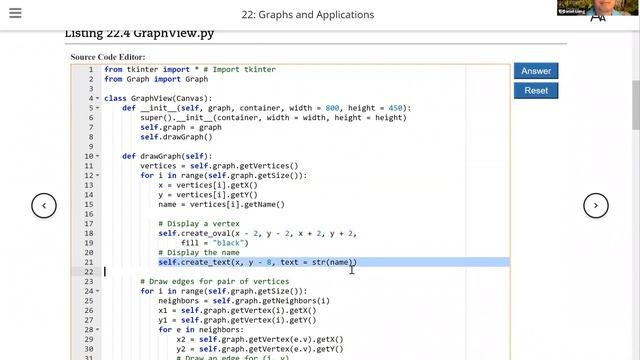Click line 2 'from Graph import Graph'
Viewport: 640px width, 360px height.
156,79
